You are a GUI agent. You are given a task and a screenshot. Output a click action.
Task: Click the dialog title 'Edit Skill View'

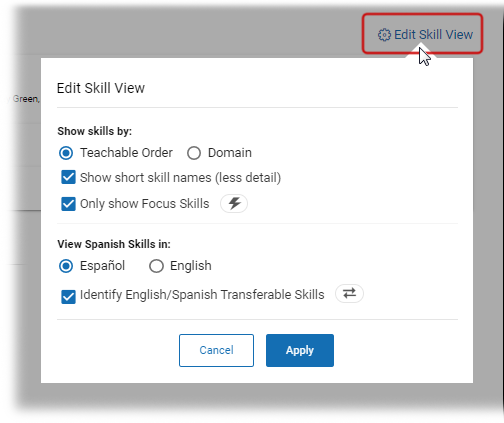[x=101, y=88]
